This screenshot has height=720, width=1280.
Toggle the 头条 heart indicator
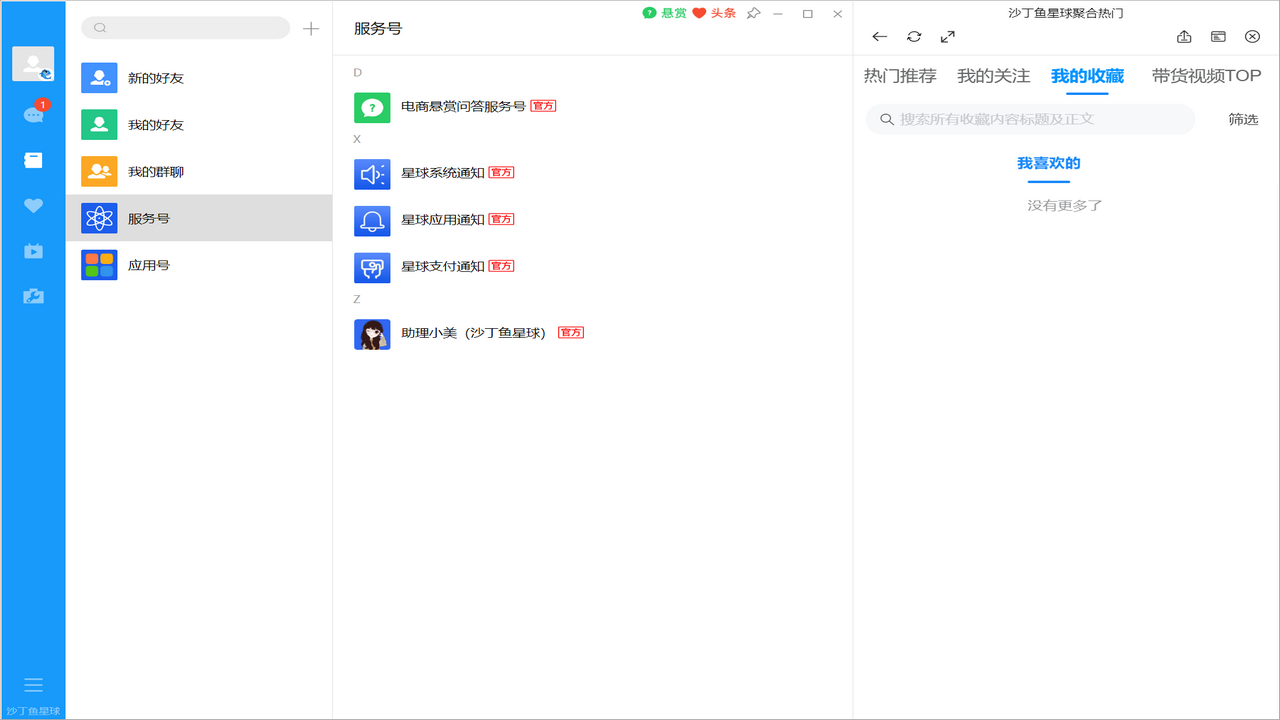(x=699, y=14)
